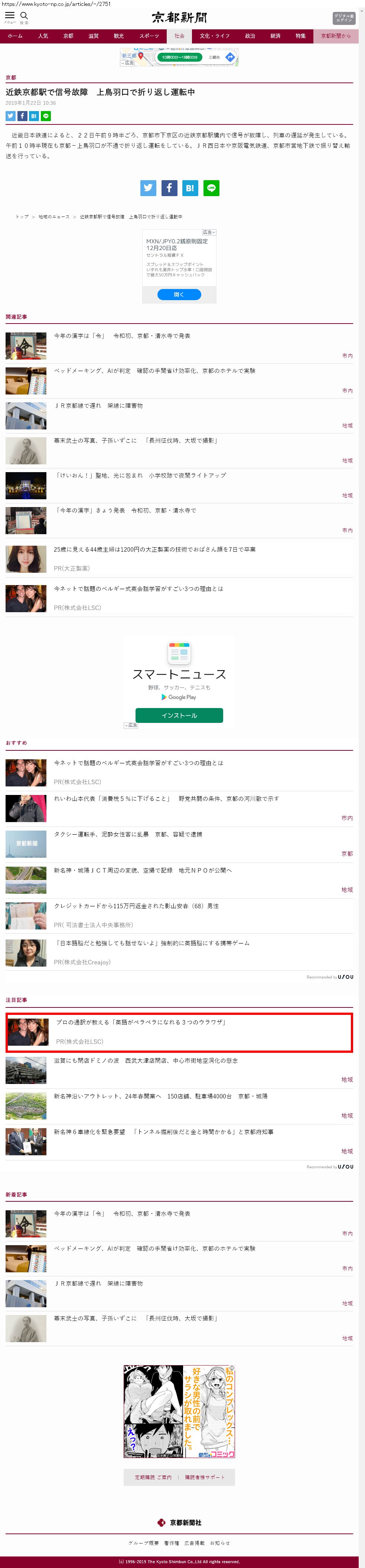Click the green インストール button
Screen dimensions: 365x1568
[x=179, y=715]
